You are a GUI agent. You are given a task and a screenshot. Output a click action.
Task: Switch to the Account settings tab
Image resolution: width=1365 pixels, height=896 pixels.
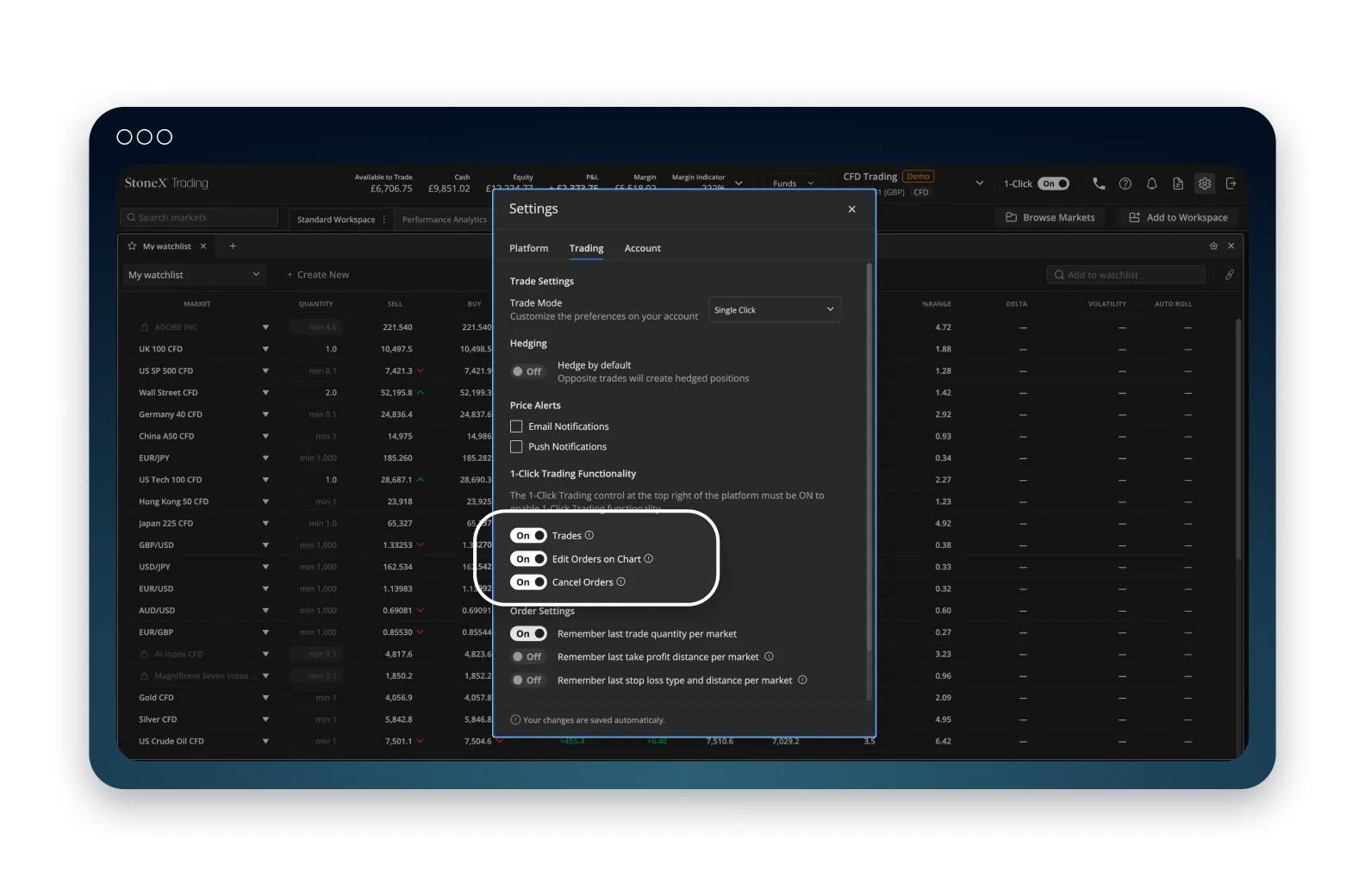pos(643,248)
